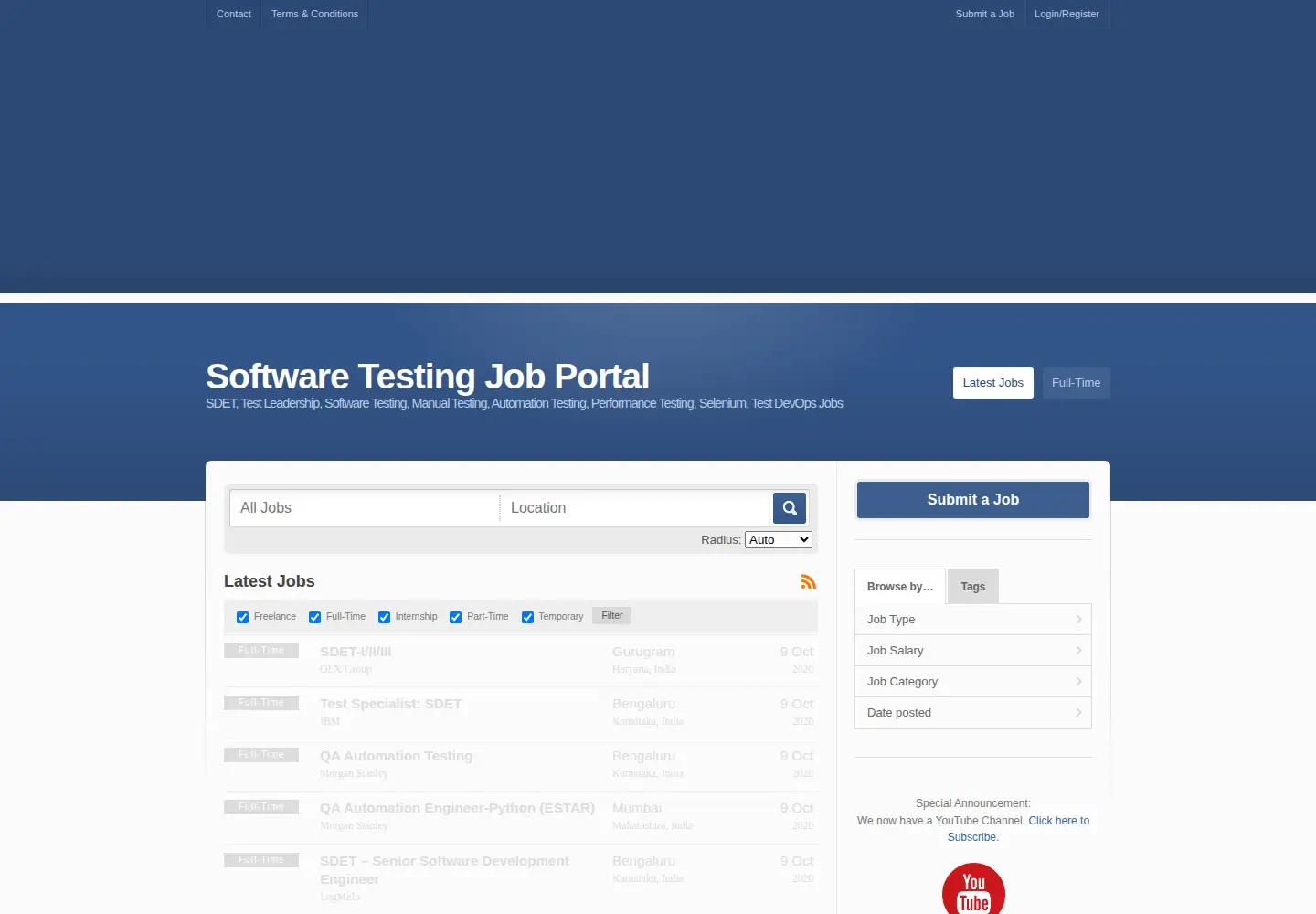Disable the Temporary checkbox

tap(527, 618)
